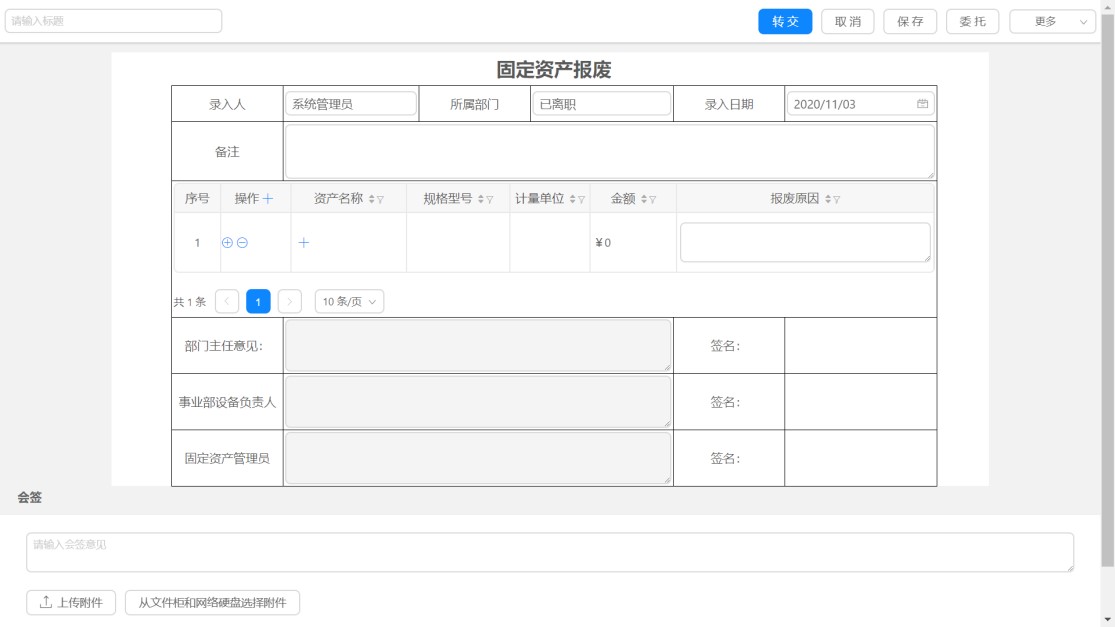This screenshot has width=1115, height=627.
Task: Click the 取消 button
Action: coord(848,21)
